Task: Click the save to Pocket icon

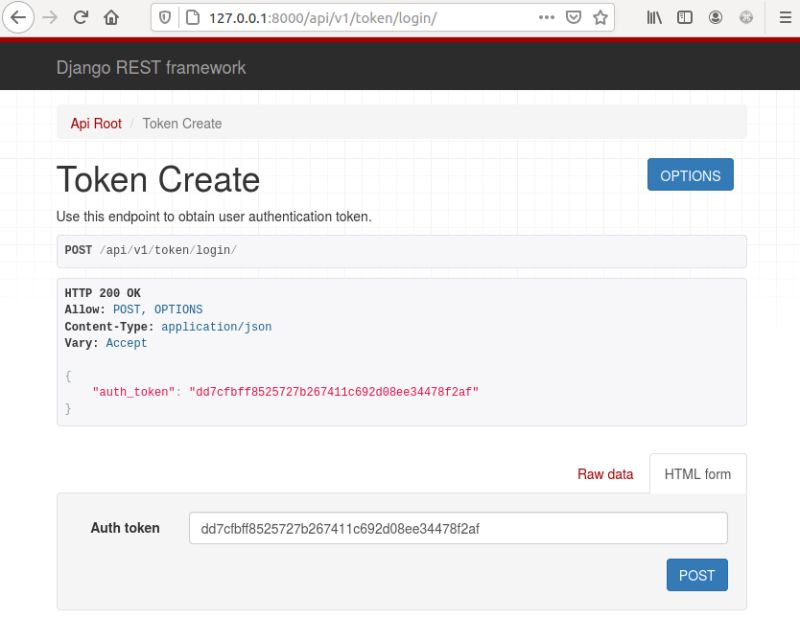Action: [x=572, y=17]
